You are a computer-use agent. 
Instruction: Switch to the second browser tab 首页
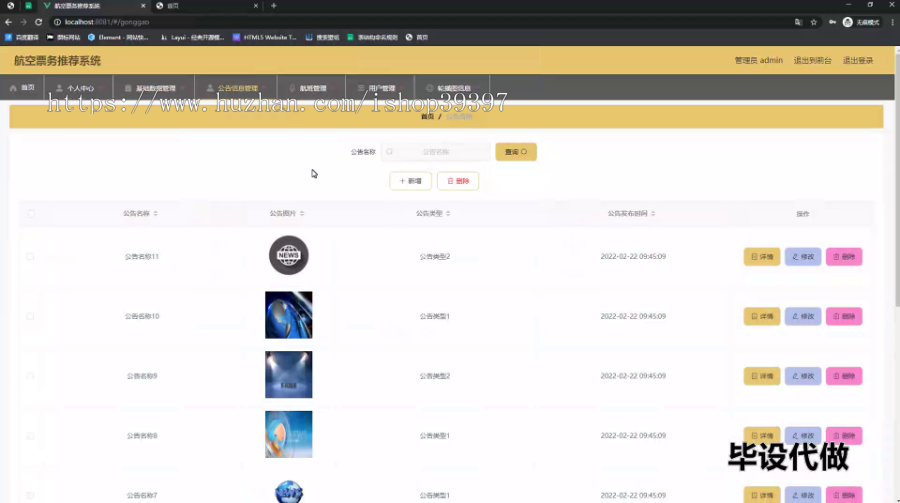pyautogui.click(x=207, y=6)
